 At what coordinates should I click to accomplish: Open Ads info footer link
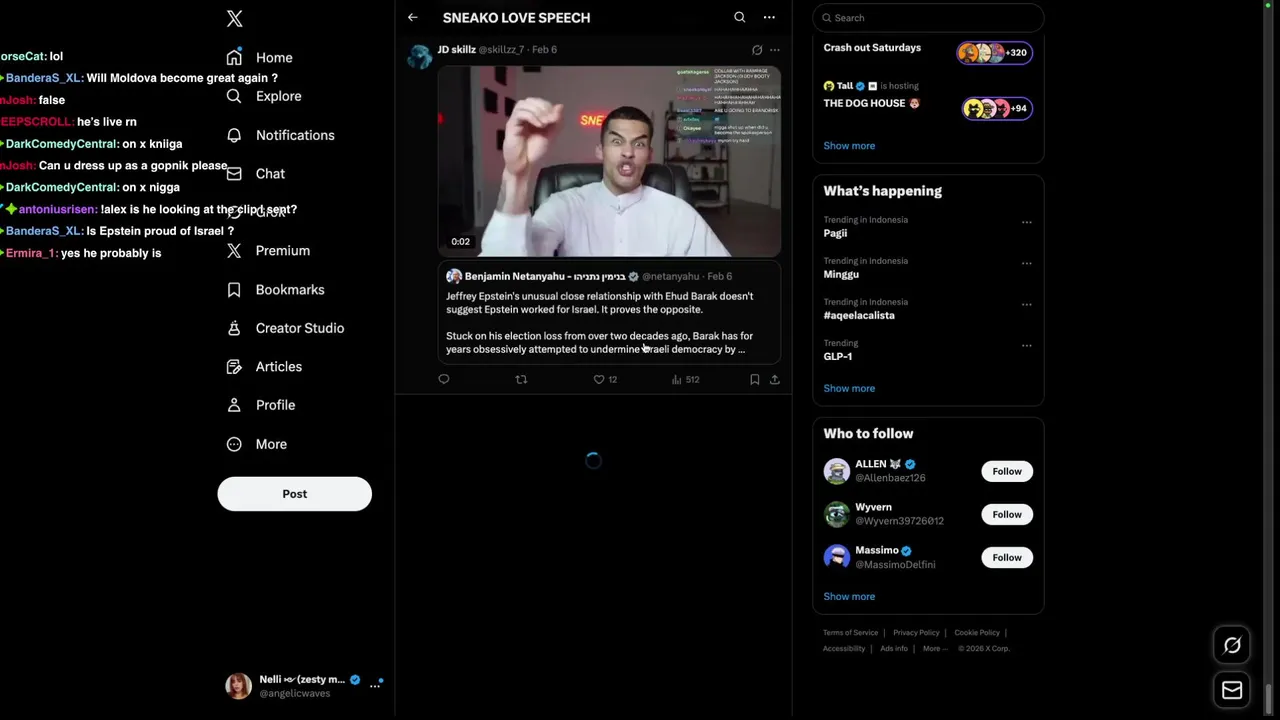[x=894, y=649]
